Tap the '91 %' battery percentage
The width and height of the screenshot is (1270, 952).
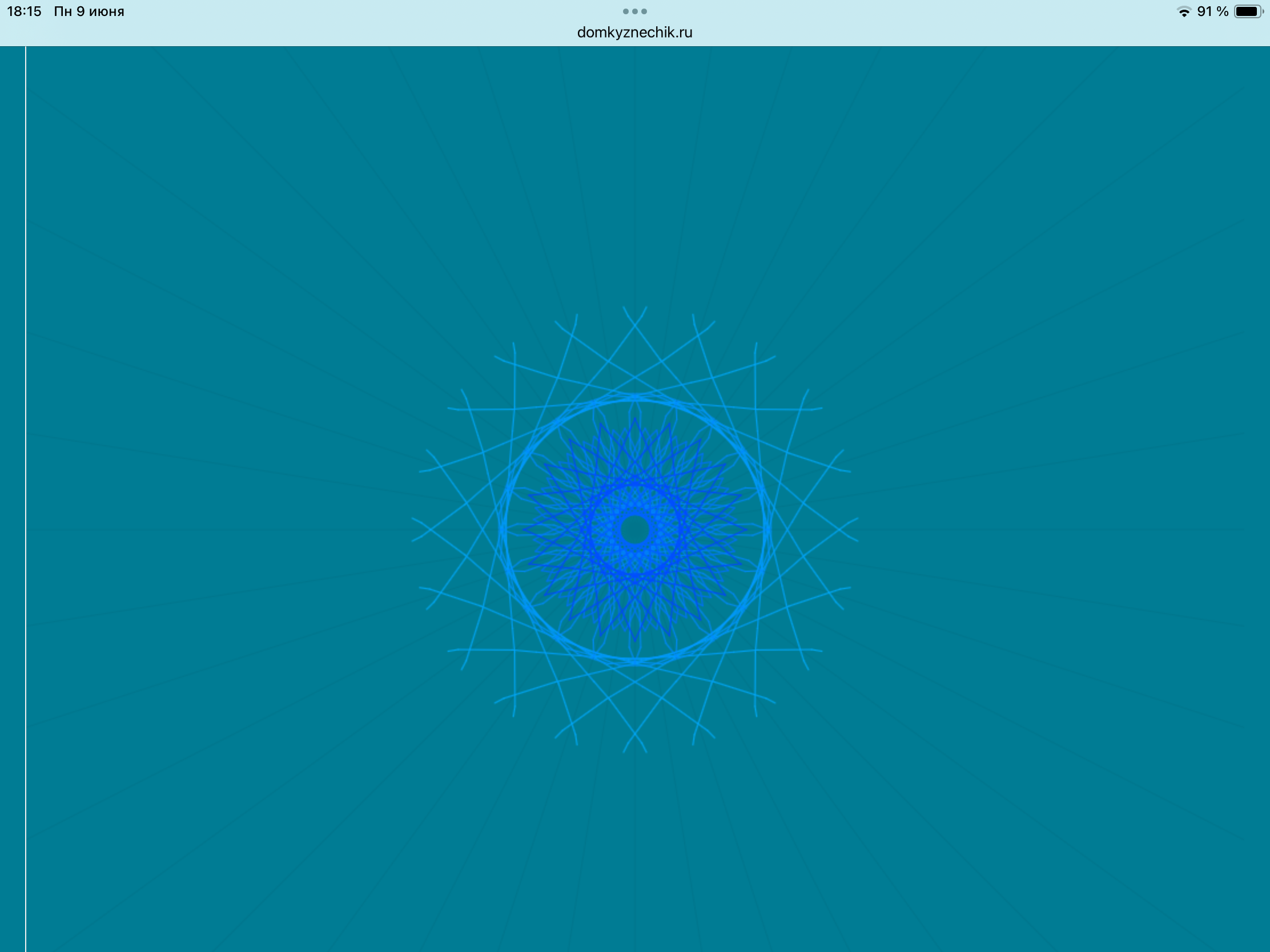click(x=1212, y=11)
